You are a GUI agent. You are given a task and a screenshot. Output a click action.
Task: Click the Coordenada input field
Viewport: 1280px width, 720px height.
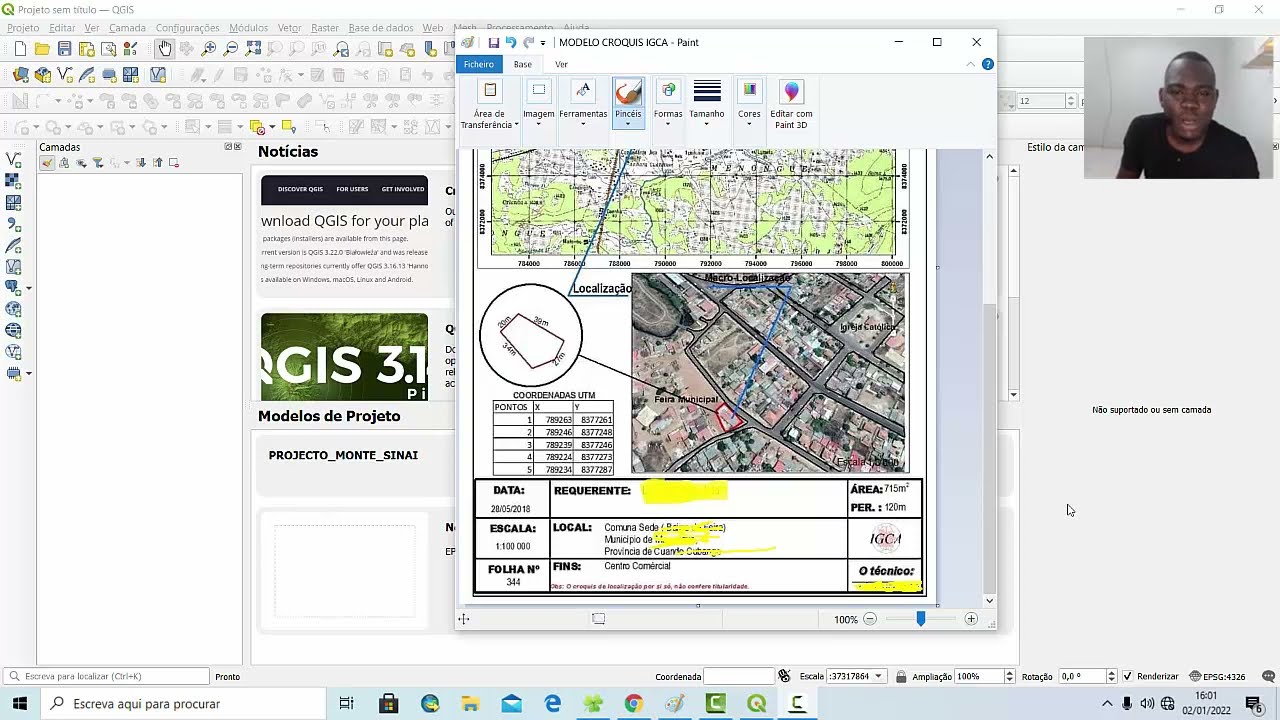pyautogui.click(x=739, y=677)
